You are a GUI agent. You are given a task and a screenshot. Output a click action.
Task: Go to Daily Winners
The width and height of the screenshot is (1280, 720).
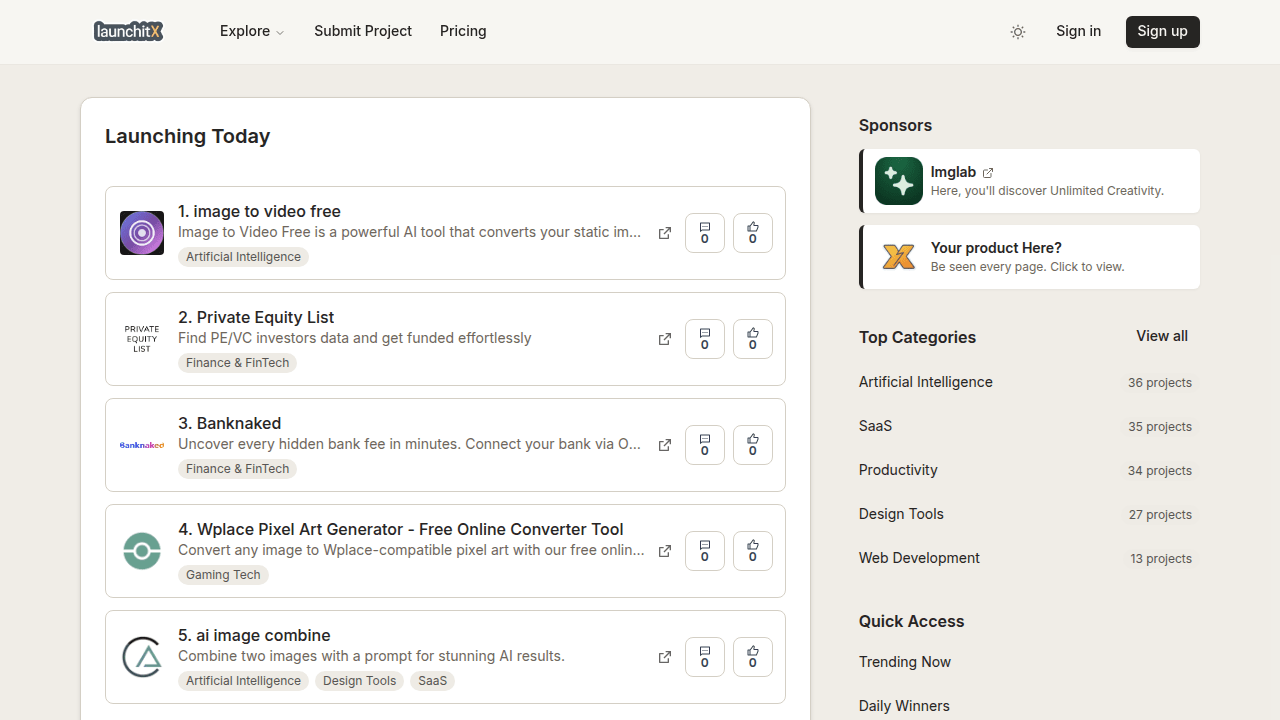pos(904,706)
